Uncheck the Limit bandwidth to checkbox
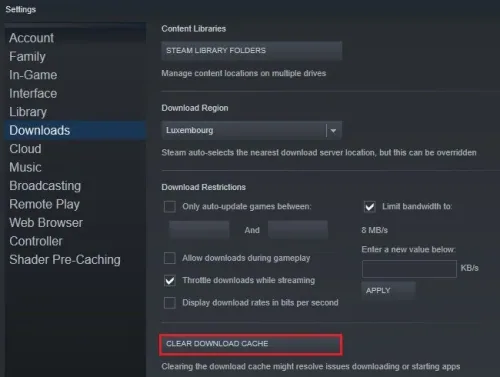Viewport: 500px width, 377px height. [370, 207]
